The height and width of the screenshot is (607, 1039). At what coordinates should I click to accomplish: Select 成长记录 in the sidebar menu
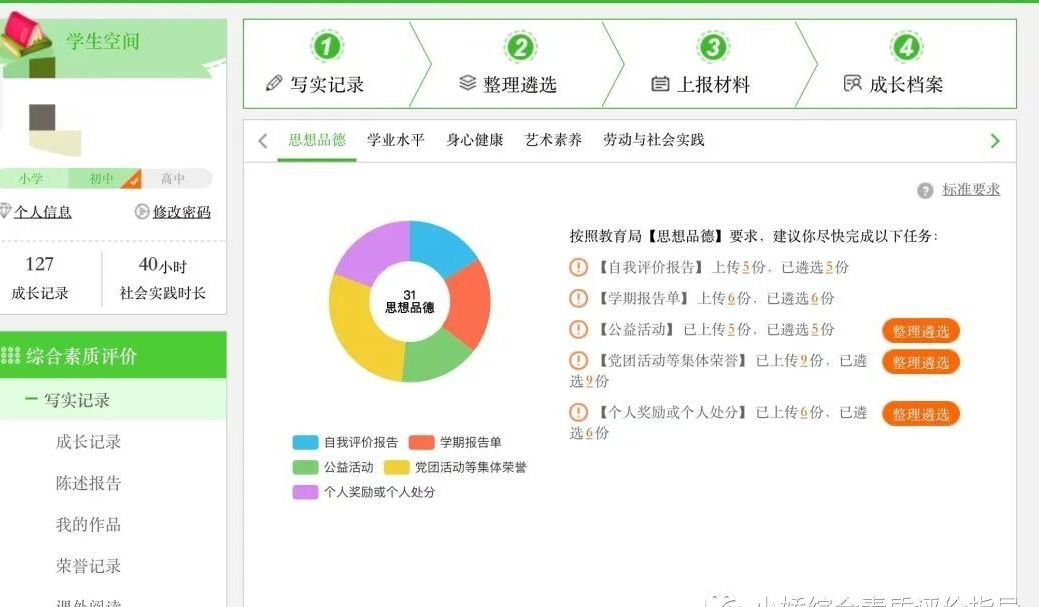[90, 442]
